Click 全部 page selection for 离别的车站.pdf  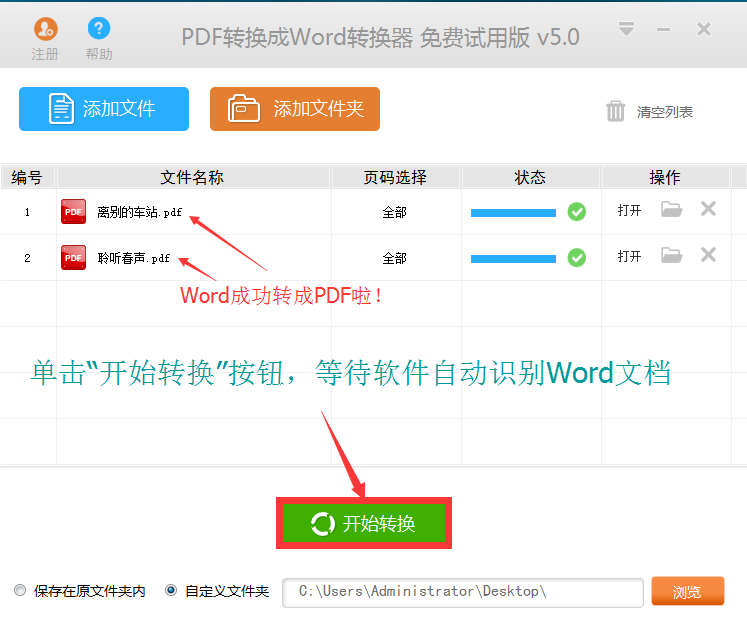394,212
